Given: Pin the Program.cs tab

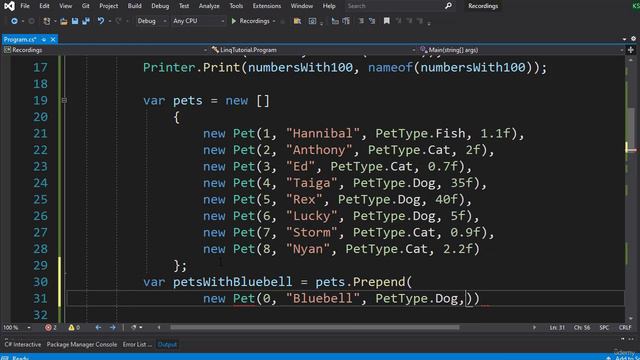Looking at the screenshot, I should point(44,40).
